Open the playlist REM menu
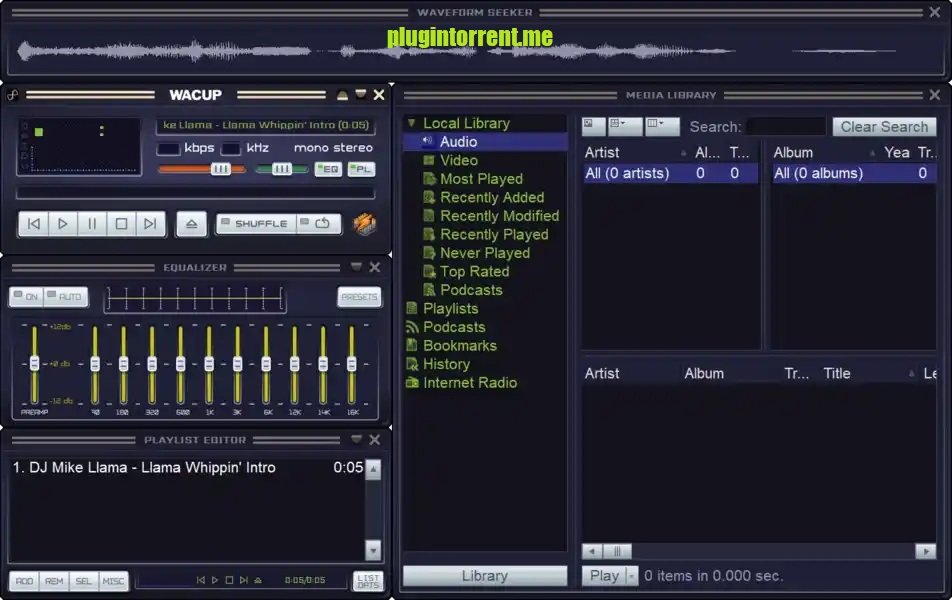This screenshot has height=600, width=952. [x=54, y=581]
